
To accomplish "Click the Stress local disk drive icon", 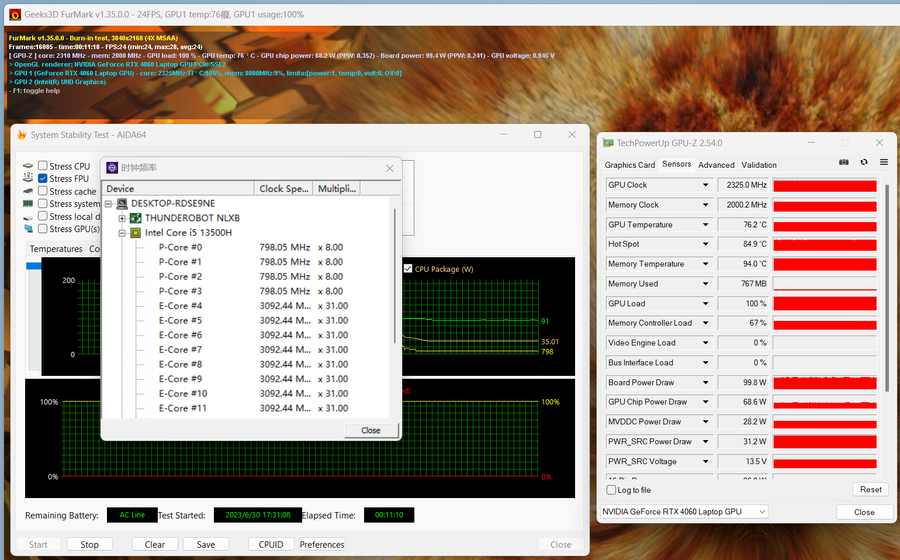I will pyautogui.click(x=28, y=217).
